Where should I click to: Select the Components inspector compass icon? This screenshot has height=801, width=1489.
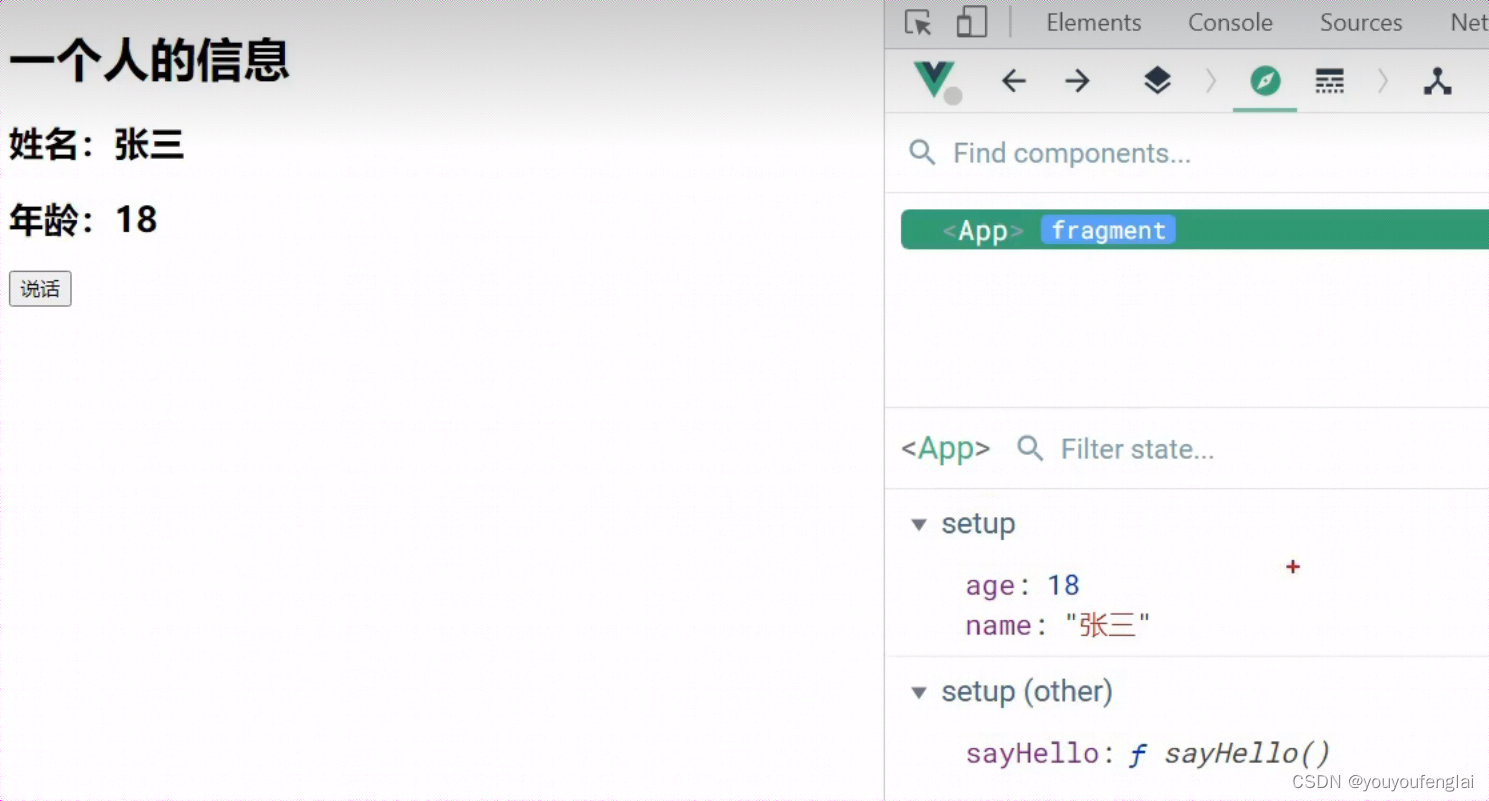click(1265, 81)
